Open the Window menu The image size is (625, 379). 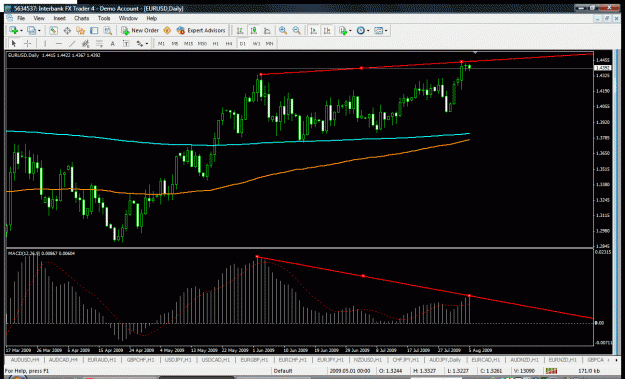[x=128, y=18]
